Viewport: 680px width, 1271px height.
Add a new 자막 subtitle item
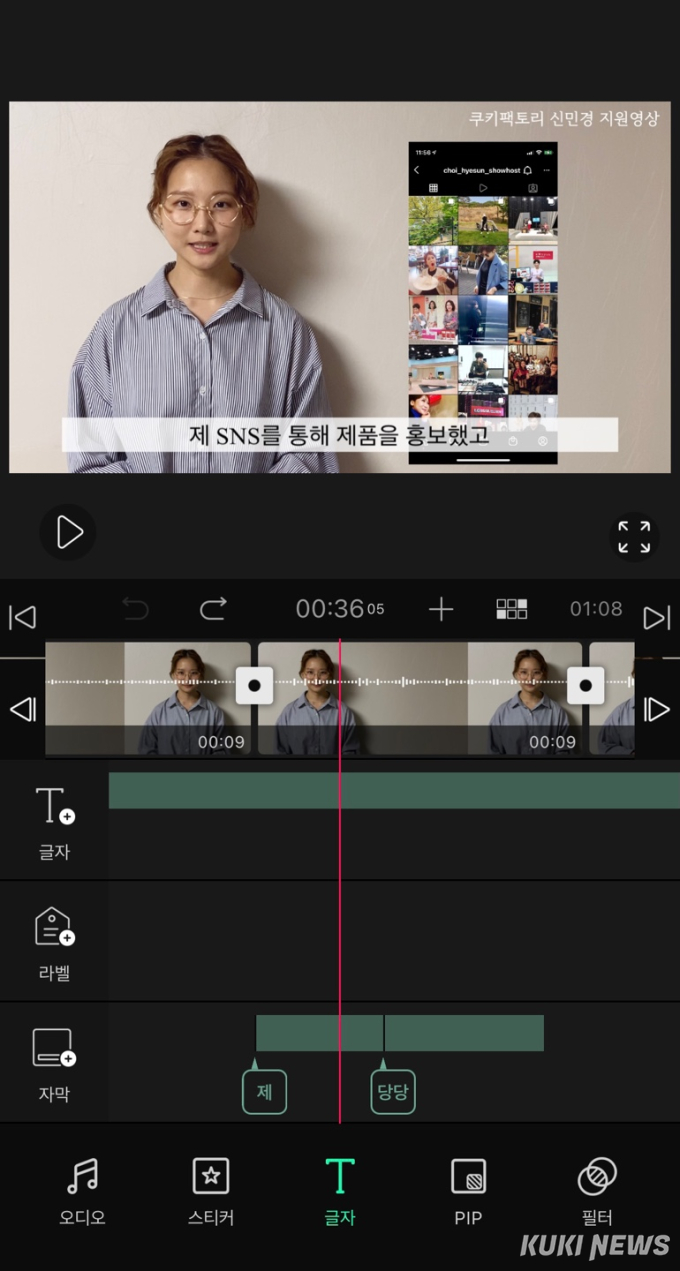[x=54, y=1064]
